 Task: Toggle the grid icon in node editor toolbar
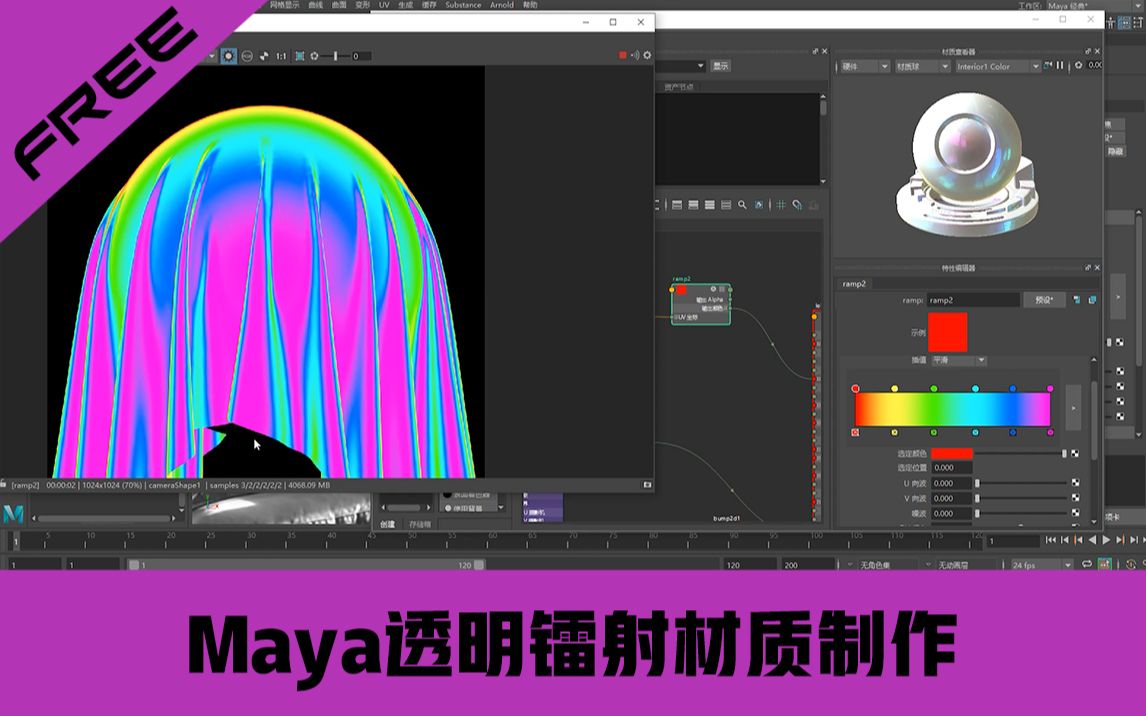click(x=781, y=205)
